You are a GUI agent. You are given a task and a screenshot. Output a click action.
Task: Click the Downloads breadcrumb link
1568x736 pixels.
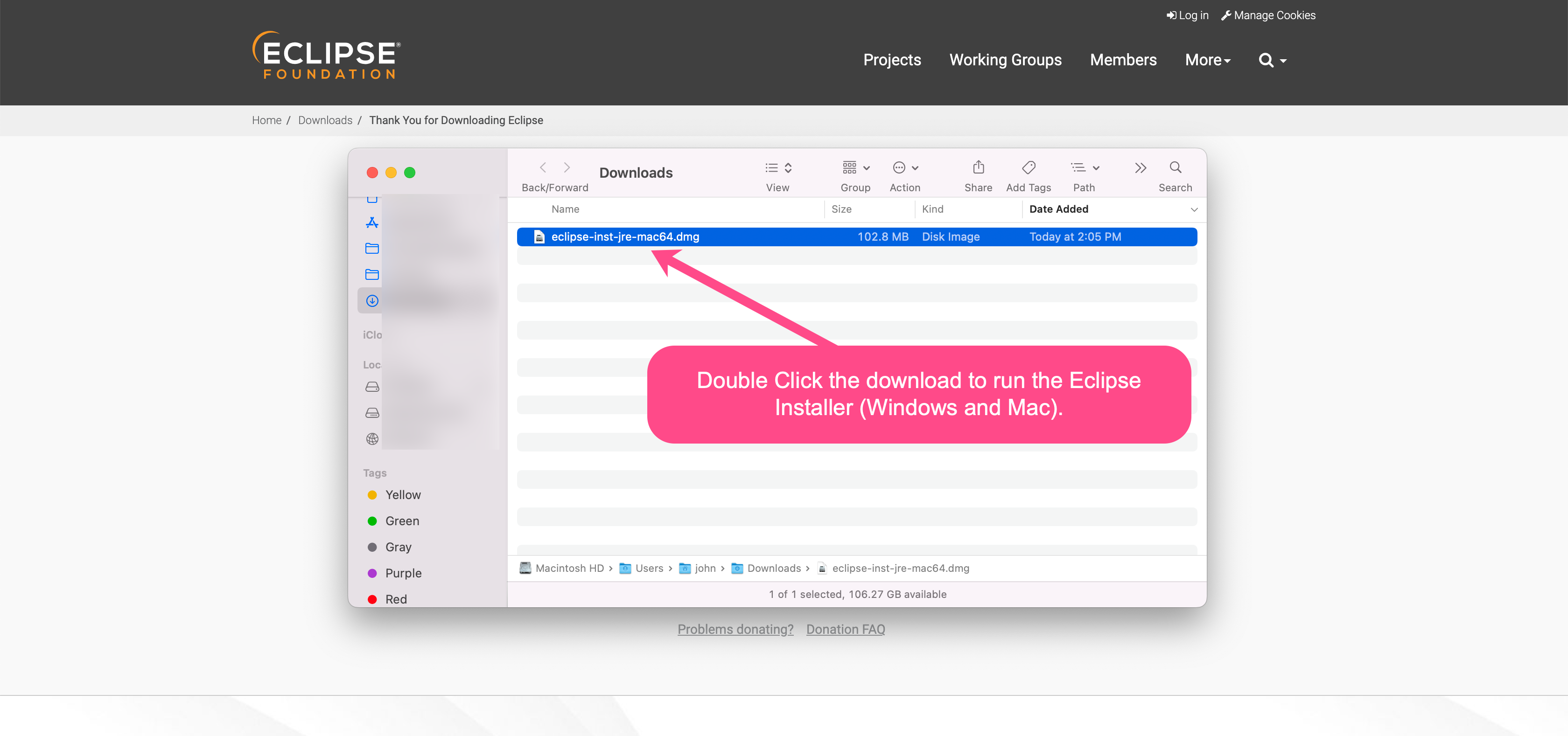[x=325, y=120]
